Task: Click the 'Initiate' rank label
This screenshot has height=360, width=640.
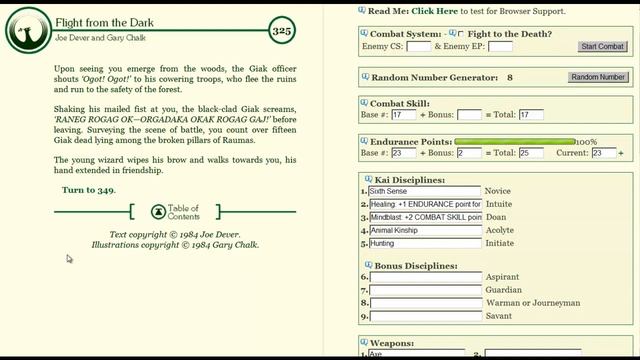Action: point(500,243)
